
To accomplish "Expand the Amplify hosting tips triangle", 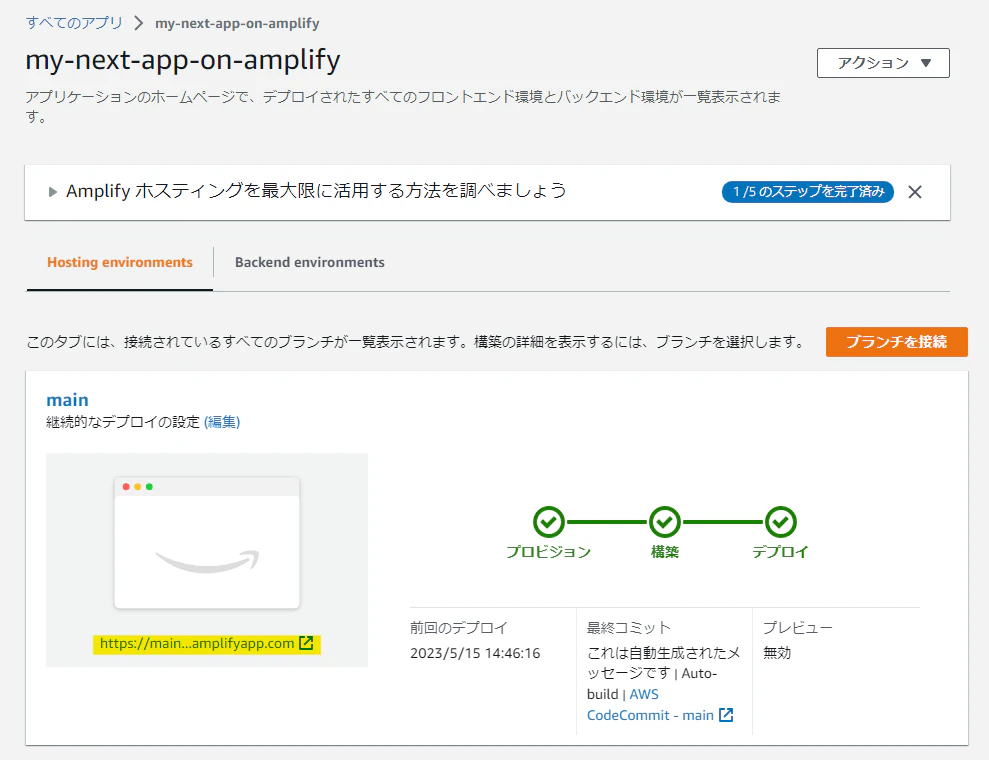I will point(53,192).
